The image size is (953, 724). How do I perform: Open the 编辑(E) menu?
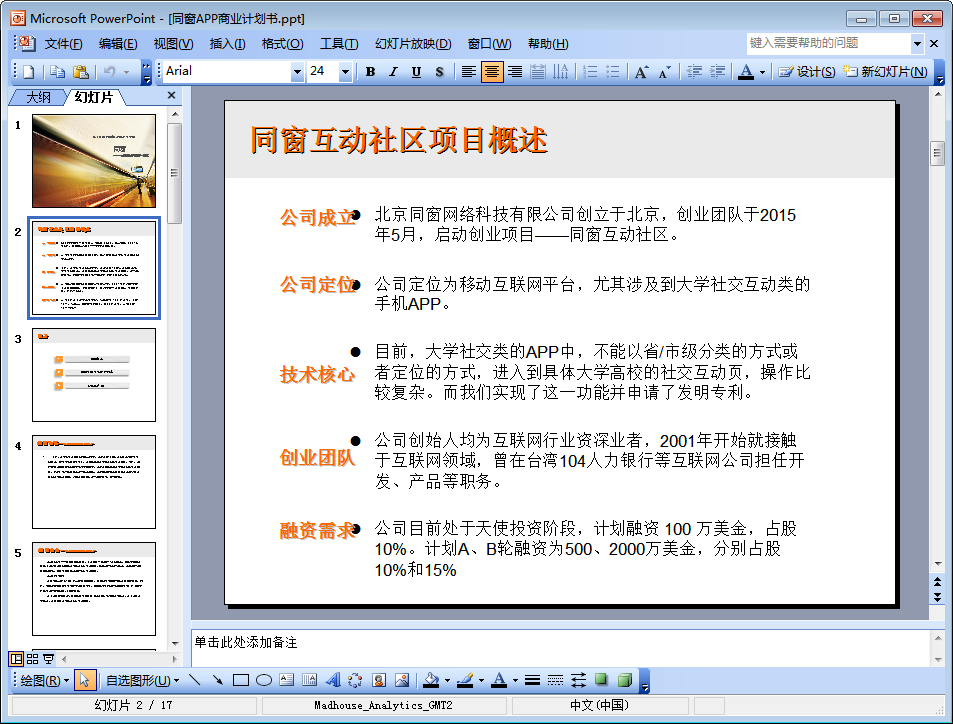(118, 44)
